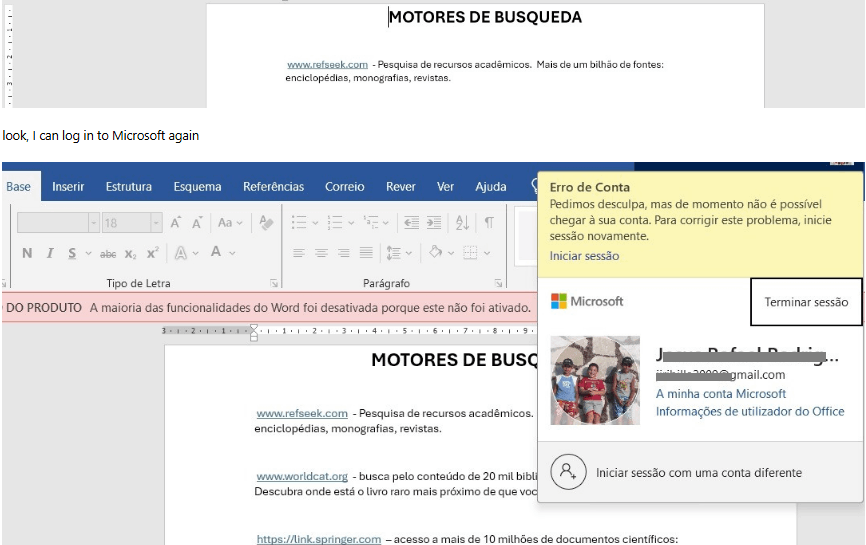Expand the numbered list style arrow

[x=351, y=223]
